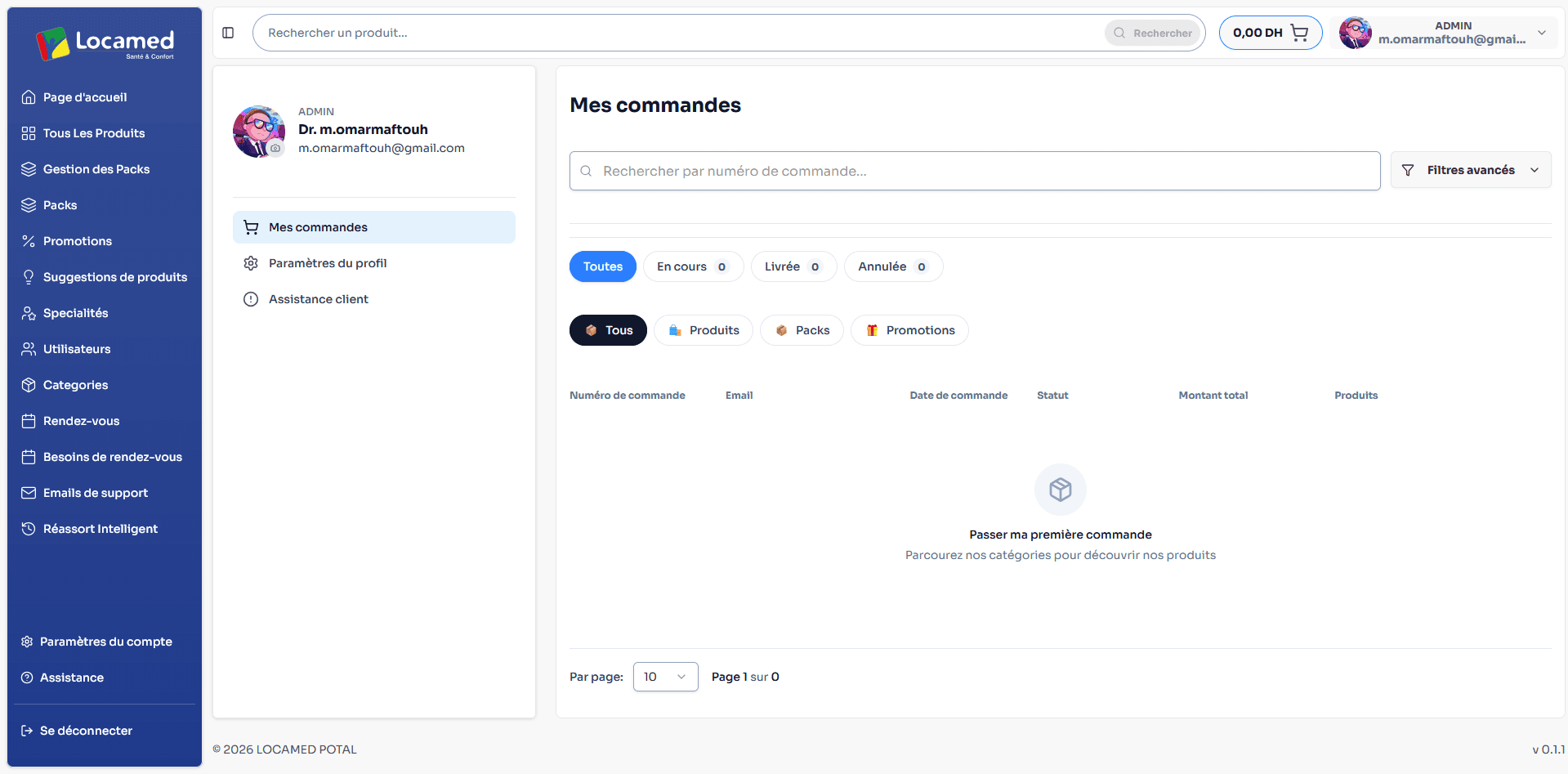
Task: Toggle the sidebar collapse icon
Action: click(x=228, y=33)
